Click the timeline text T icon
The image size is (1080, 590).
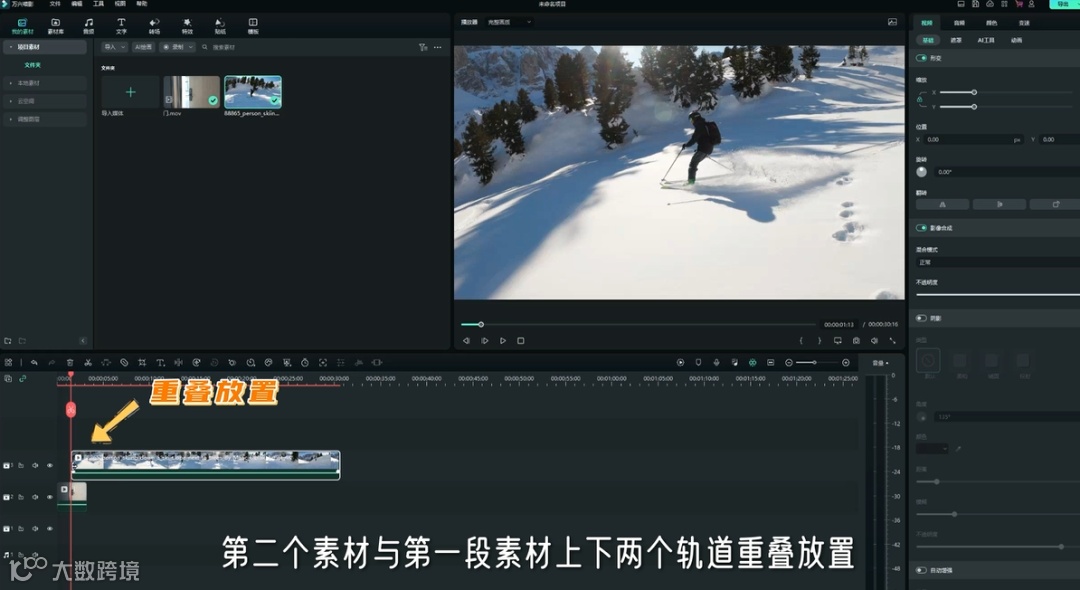tap(160, 362)
